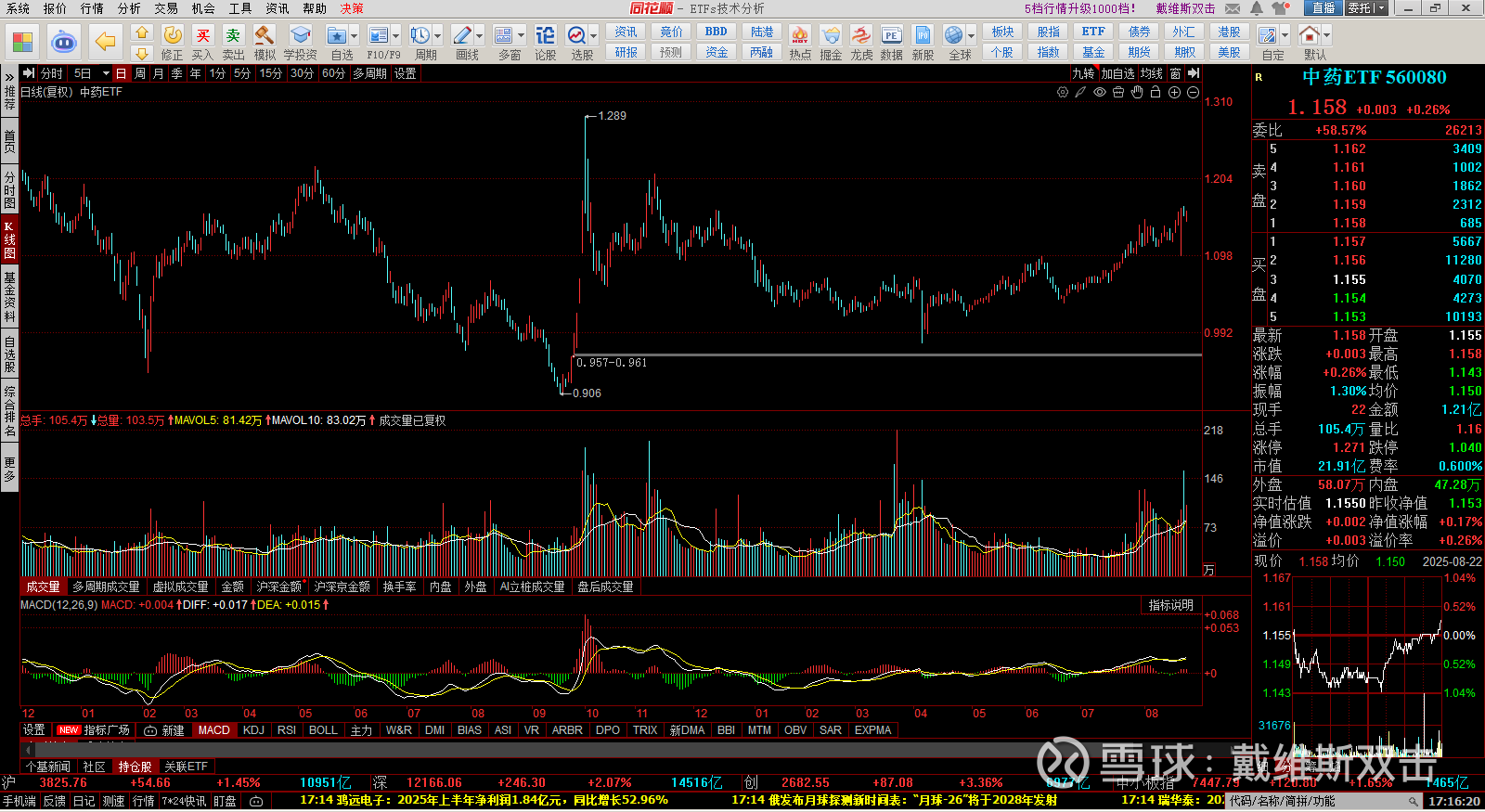The width and height of the screenshot is (1485, 812).
Task: Zoom out chart with the minus icon
Action: [1193, 93]
